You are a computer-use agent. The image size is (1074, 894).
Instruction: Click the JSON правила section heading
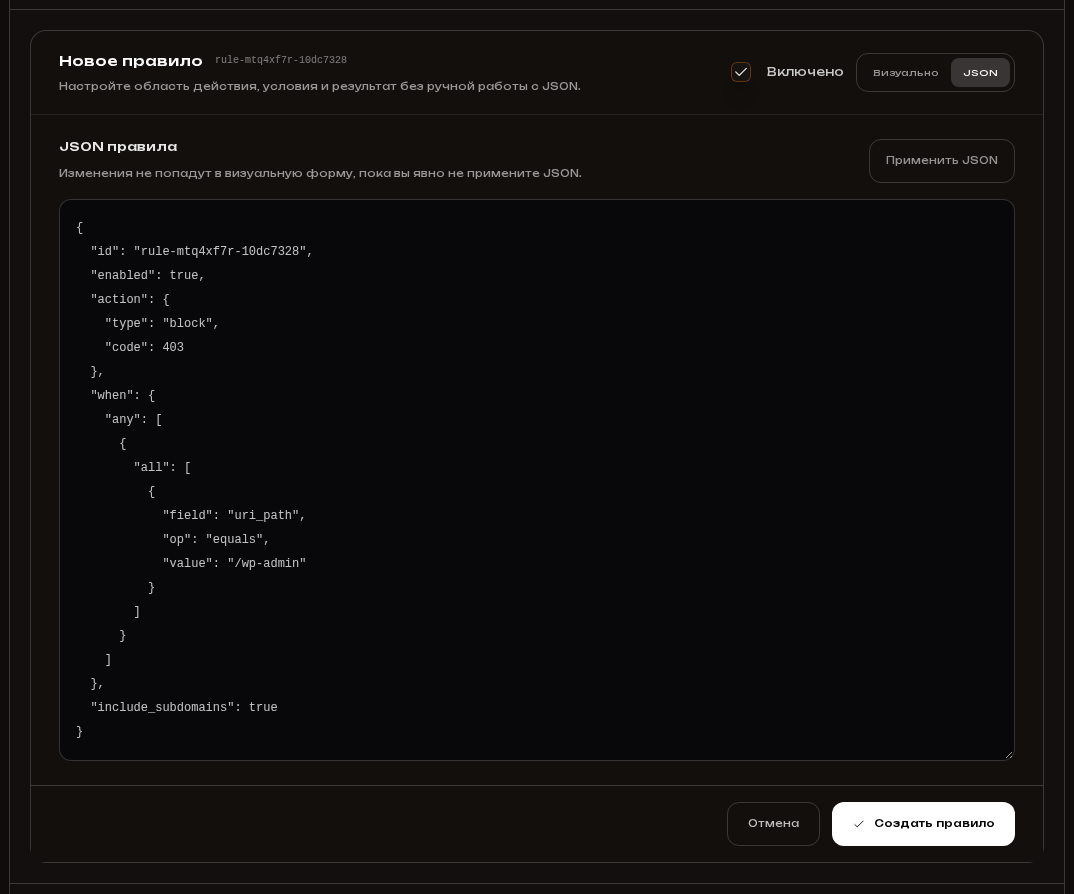point(118,147)
